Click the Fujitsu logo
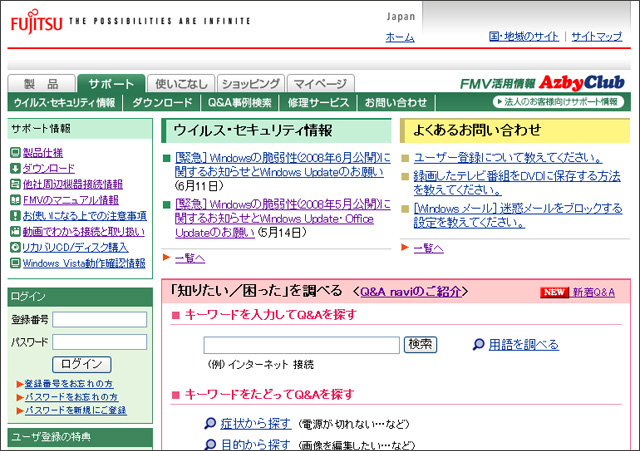This screenshot has height=451, width=640. [36, 22]
